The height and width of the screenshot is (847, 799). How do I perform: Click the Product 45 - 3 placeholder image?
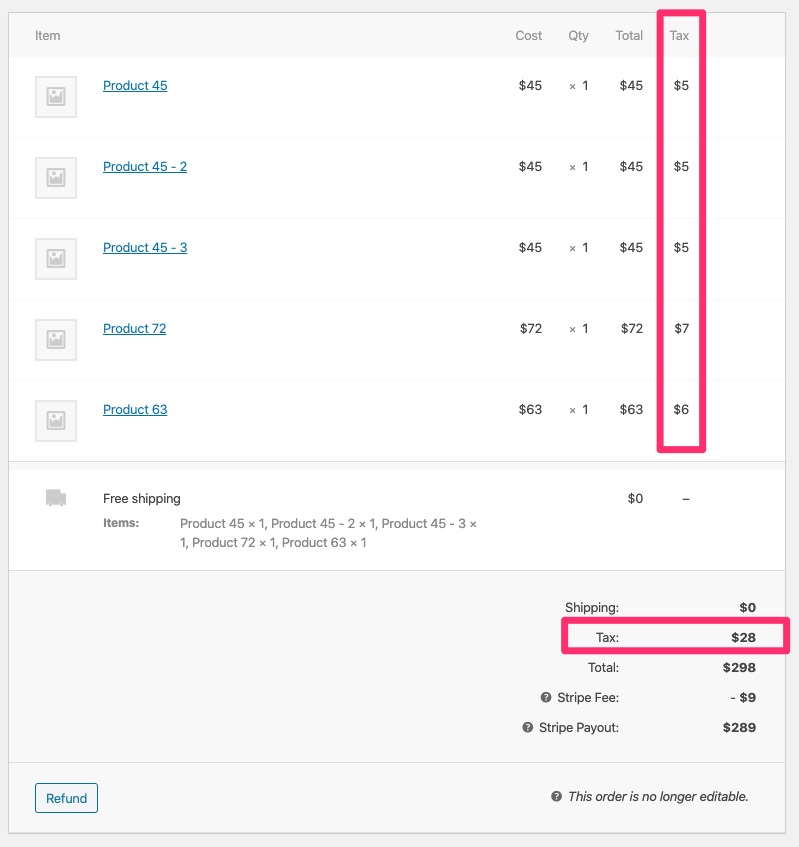click(55, 258)
